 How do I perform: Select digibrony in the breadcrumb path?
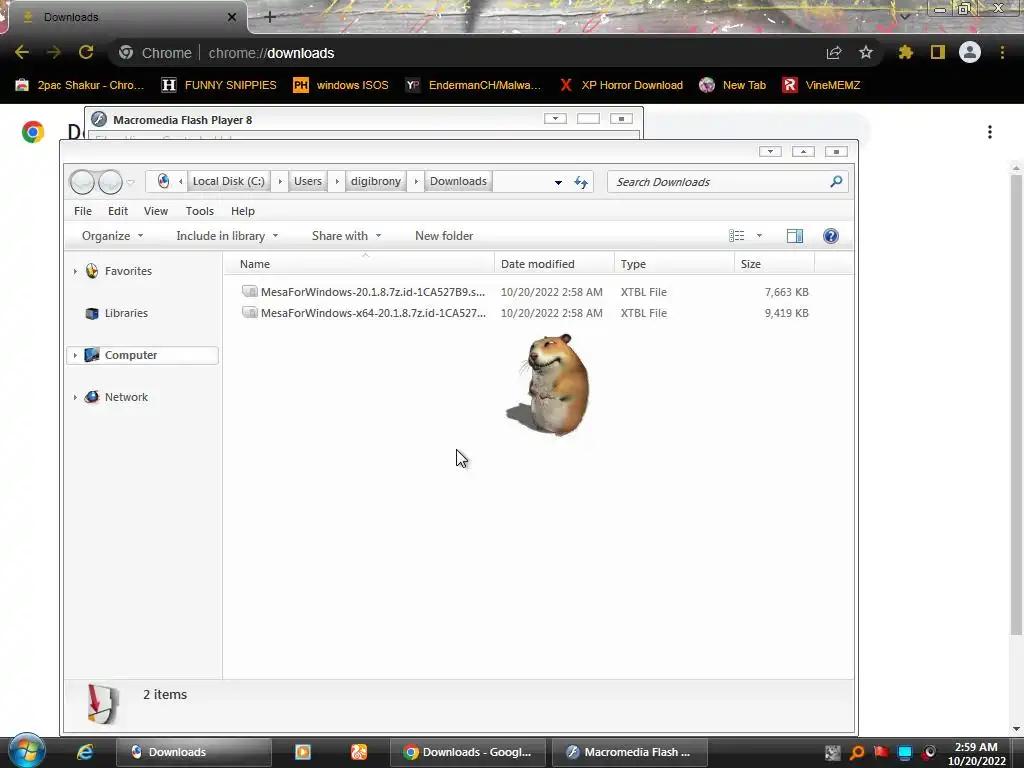tap(376, 181)
